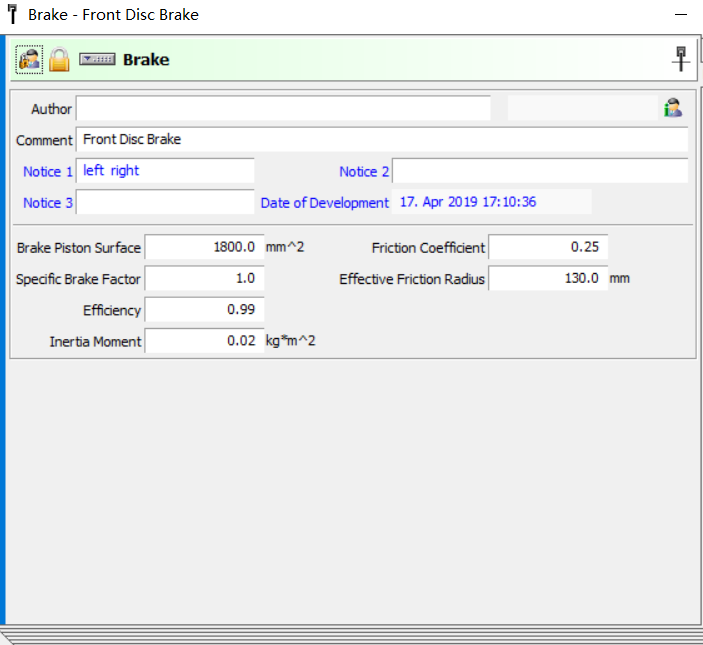Edit the Inertia Moment value
The width and height of the screenshot is (703, 645).
pos(204,342)
